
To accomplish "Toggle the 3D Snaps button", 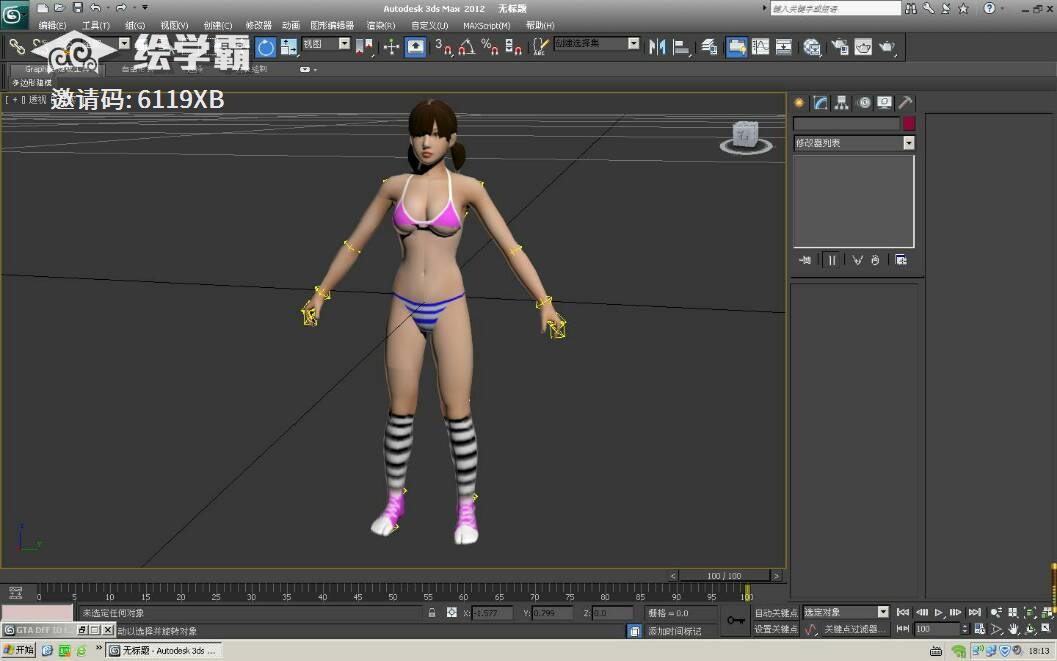I will click(443, 47).
